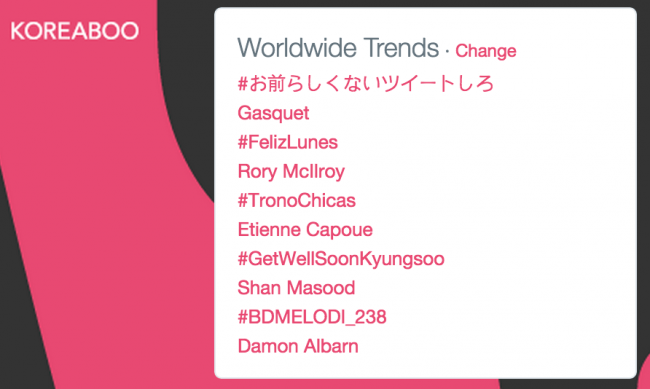Click the Change link beside Worldwide Trends
650x389 pixels.
pos(485,51)
